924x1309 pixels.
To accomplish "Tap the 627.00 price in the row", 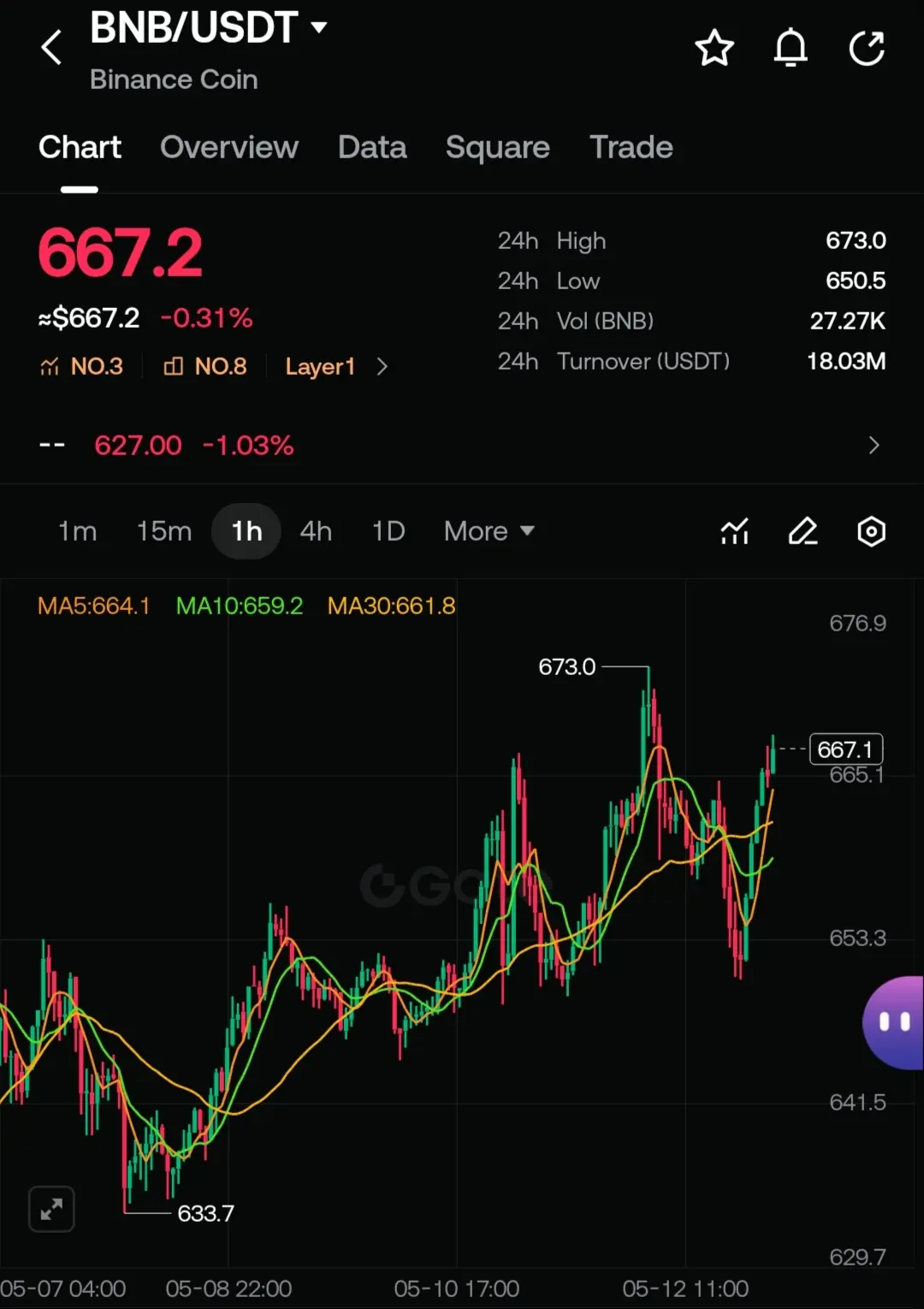I will (138, 445).
